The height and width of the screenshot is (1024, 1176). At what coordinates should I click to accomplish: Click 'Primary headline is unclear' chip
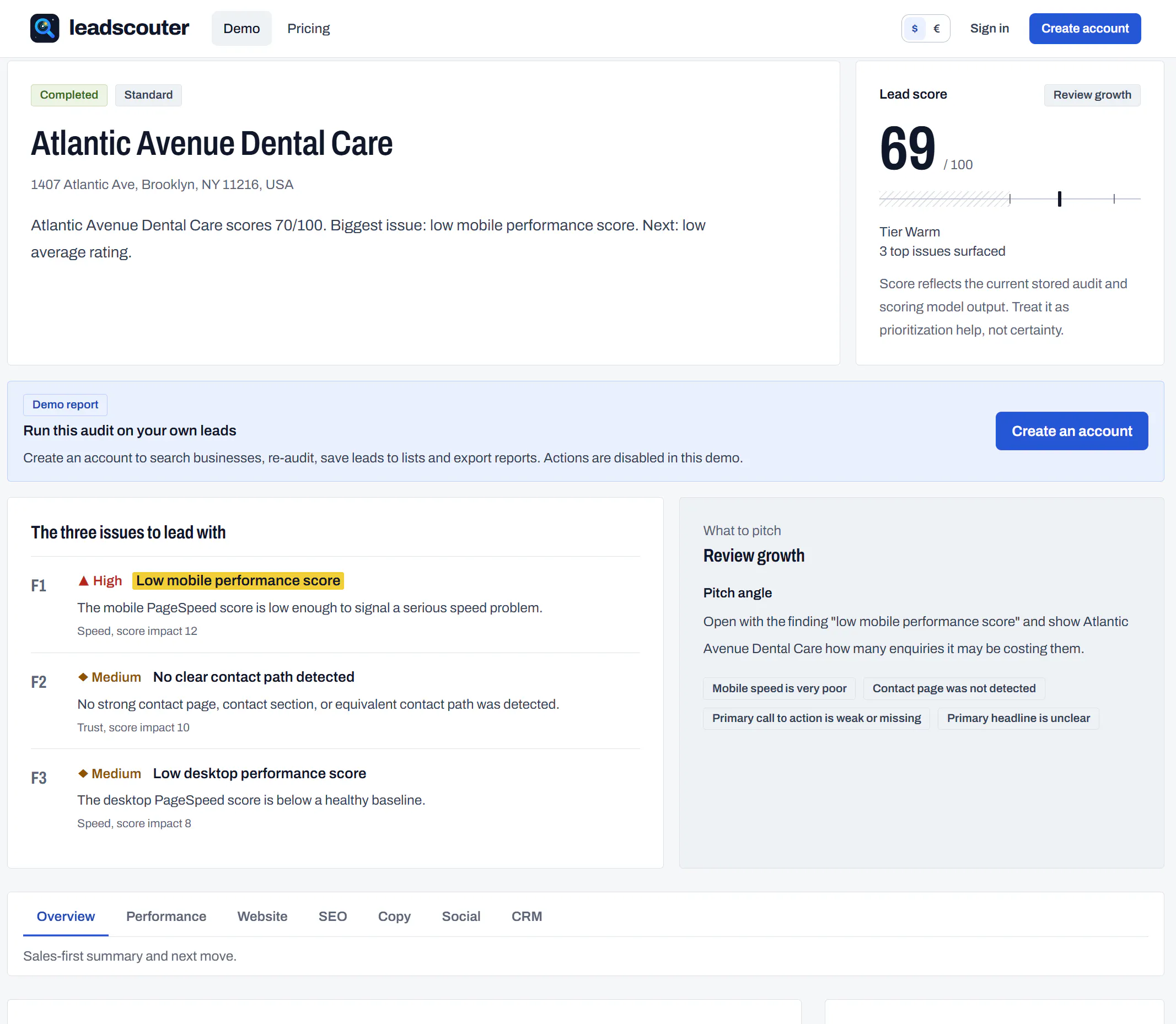click(1018, 718)
